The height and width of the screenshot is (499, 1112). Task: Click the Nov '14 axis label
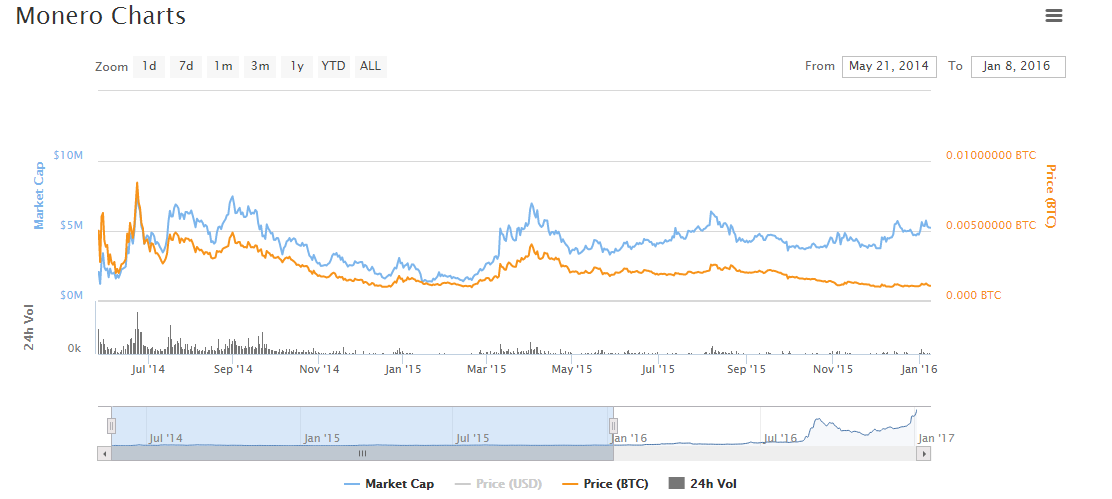(x=319, y=369)
